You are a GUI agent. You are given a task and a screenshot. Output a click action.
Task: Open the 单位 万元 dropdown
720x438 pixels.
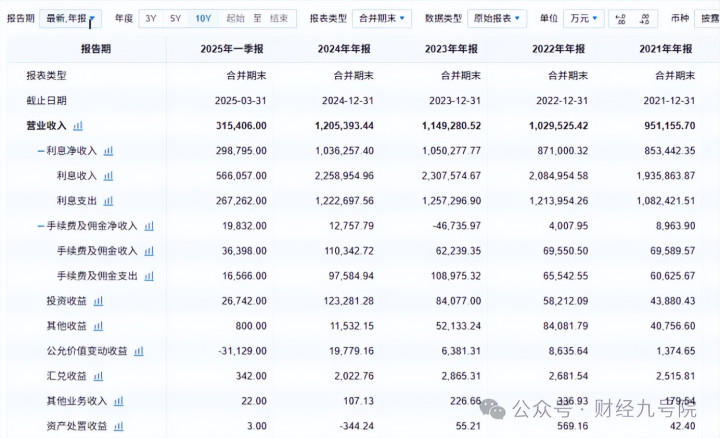pyautogui.click(x=584, y=19)
